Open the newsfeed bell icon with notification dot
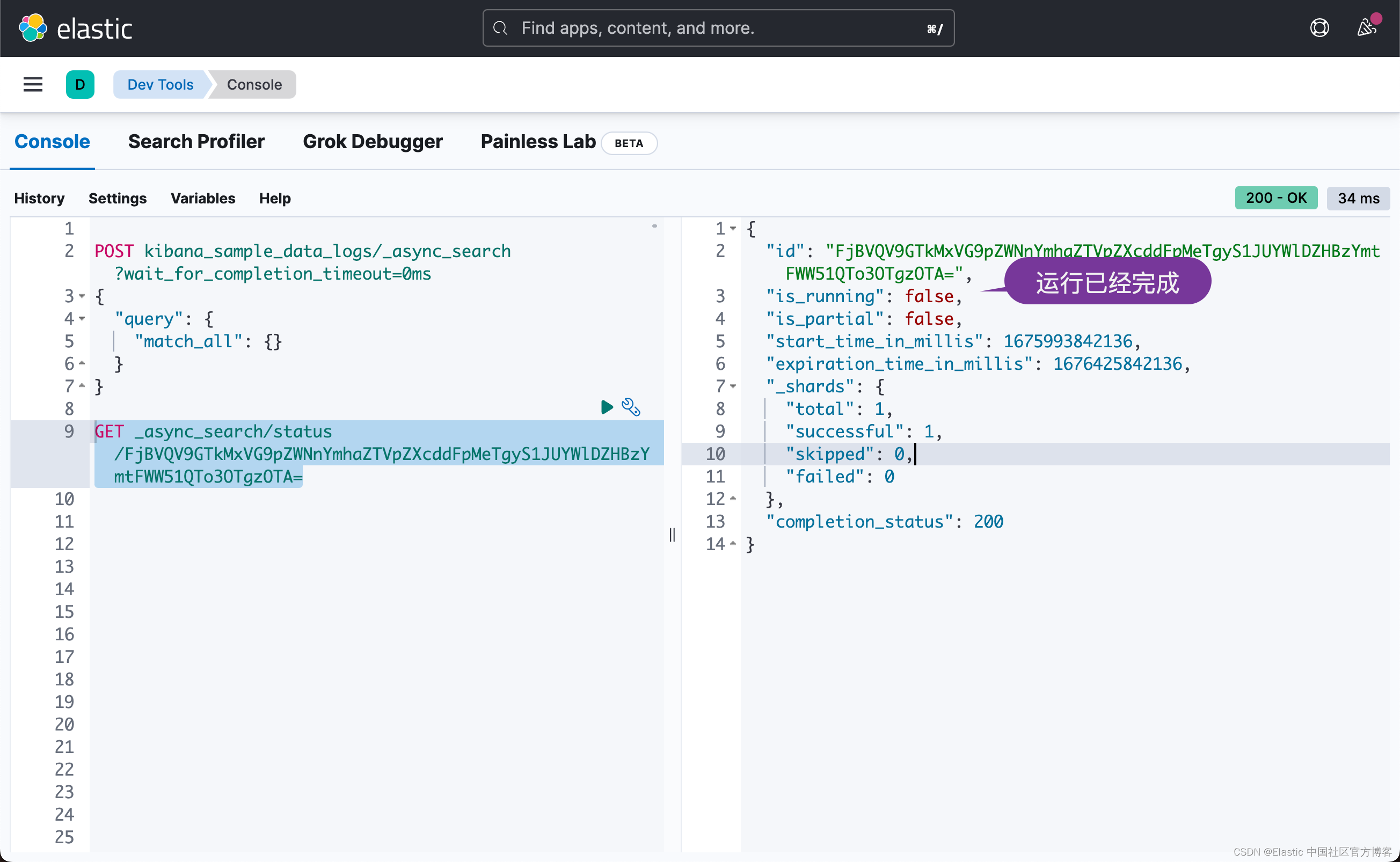 click(1367, 27)
